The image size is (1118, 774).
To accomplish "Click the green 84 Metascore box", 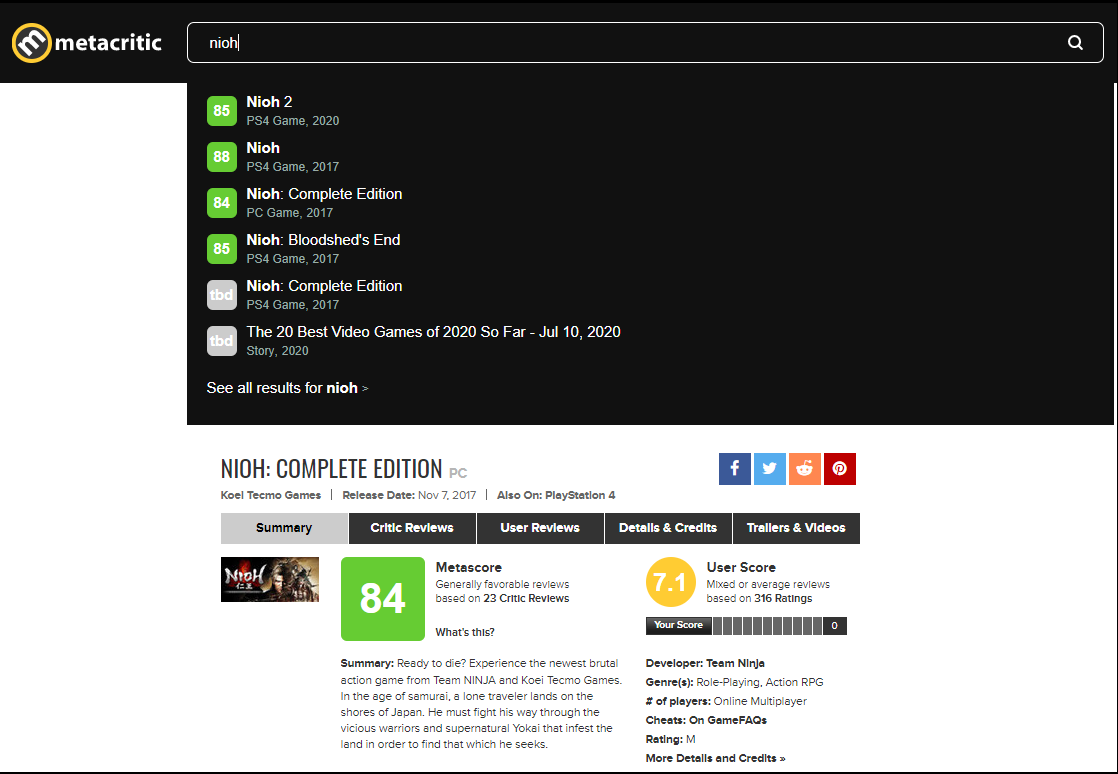I will pos(383,599).
